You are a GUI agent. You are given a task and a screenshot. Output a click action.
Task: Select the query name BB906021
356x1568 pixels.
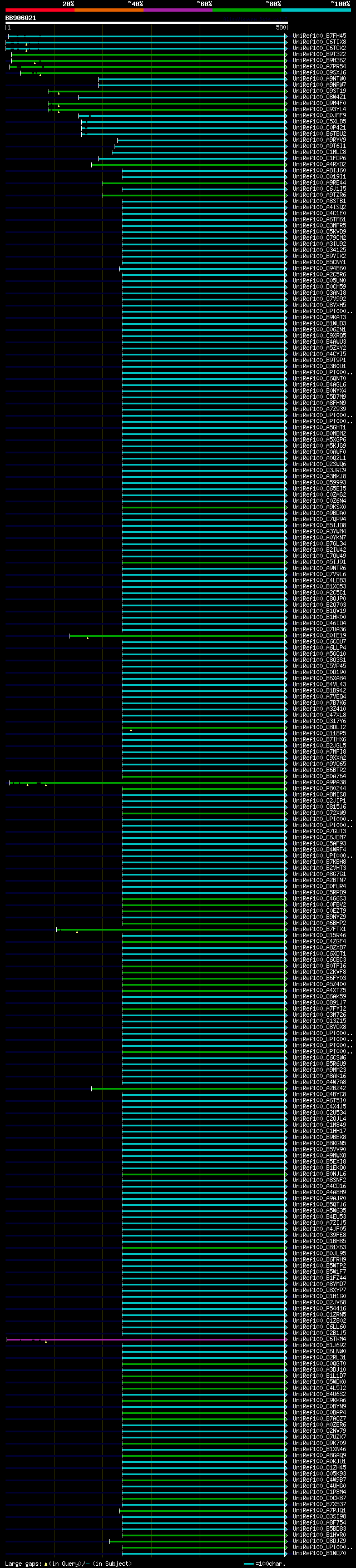point(21,18)
